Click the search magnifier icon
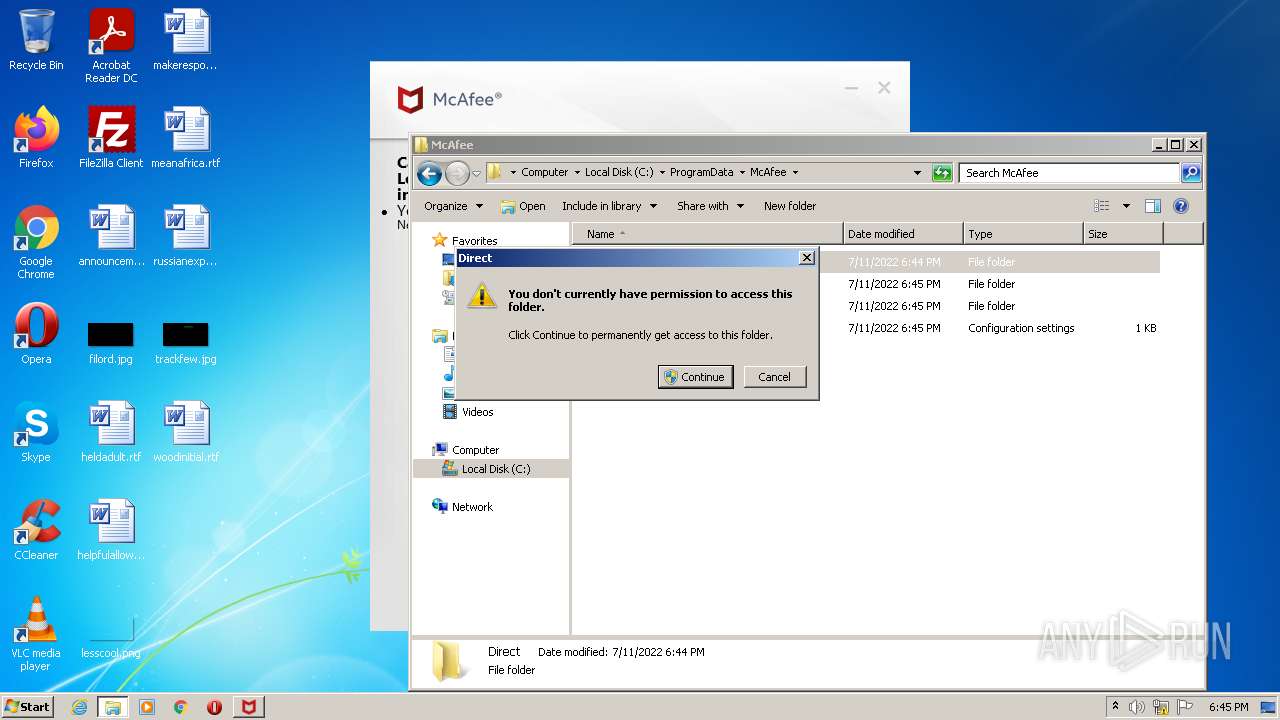Image resolution: width=1280 pixels, height=720 pixels. click(1191, 173)
